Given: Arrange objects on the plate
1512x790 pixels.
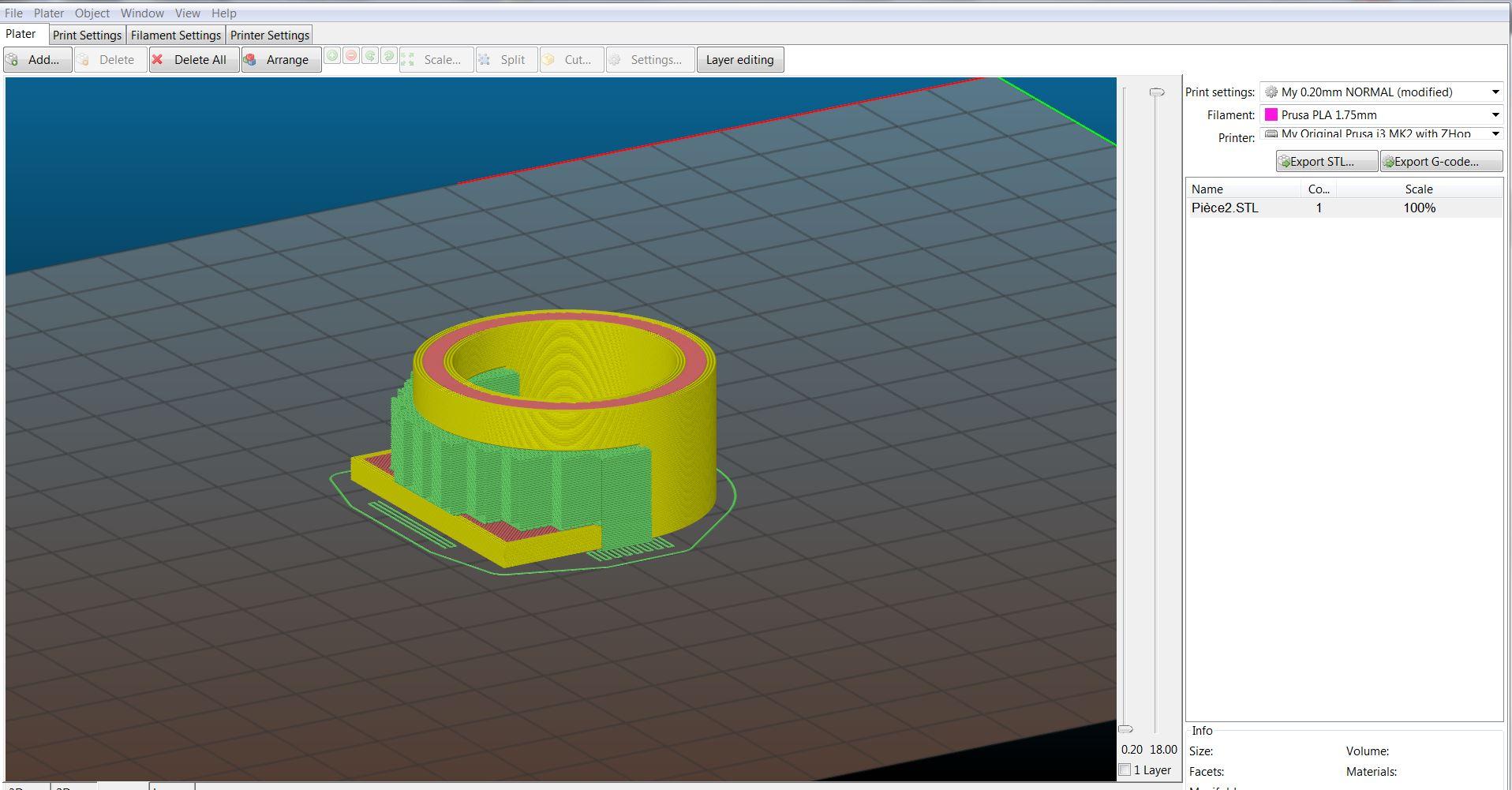Looking at the screenshot, I should pyautogui.click(x=281, y=60).
